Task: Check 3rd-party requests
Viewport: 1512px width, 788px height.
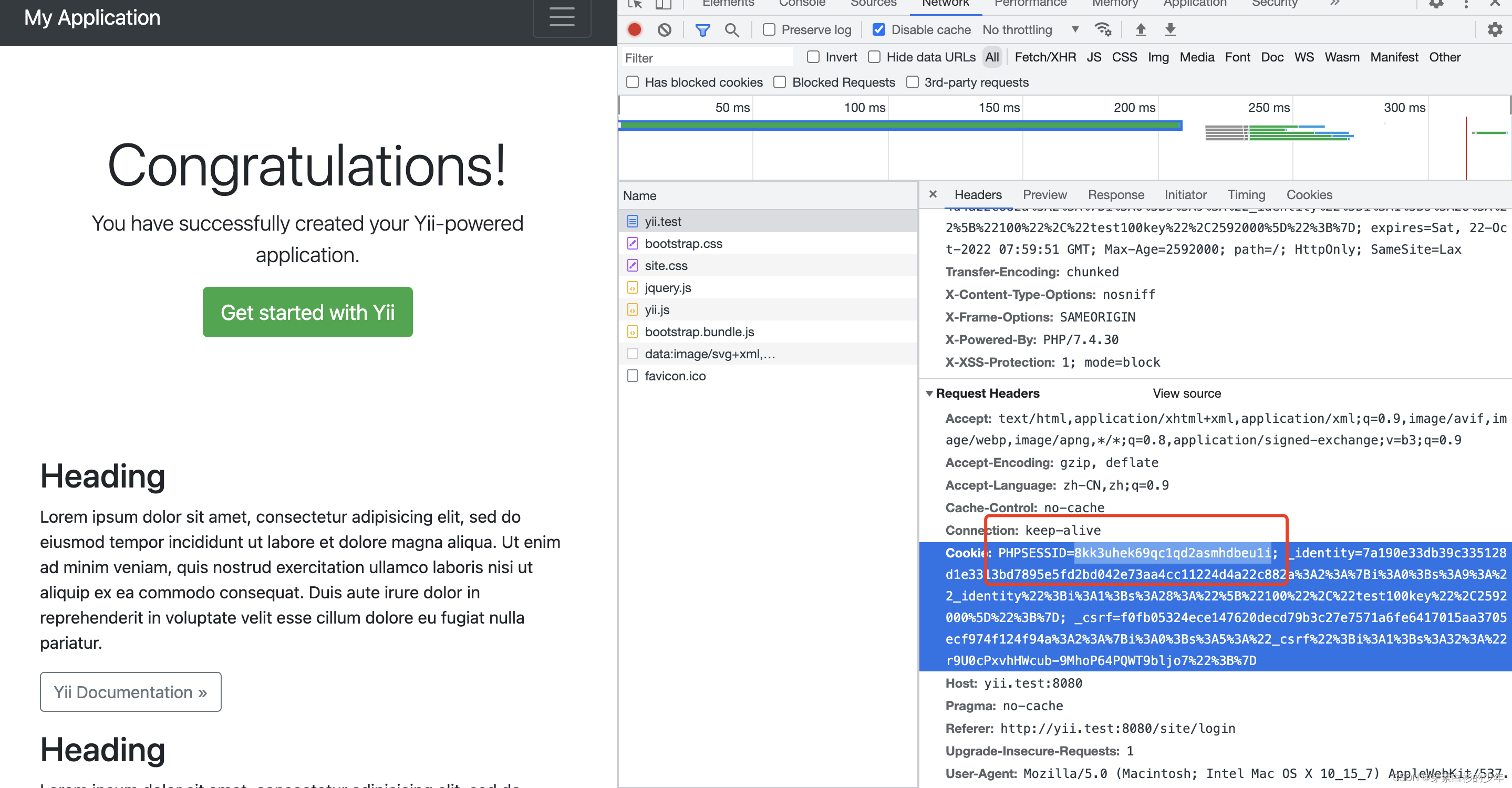Action: click(912, 82)
